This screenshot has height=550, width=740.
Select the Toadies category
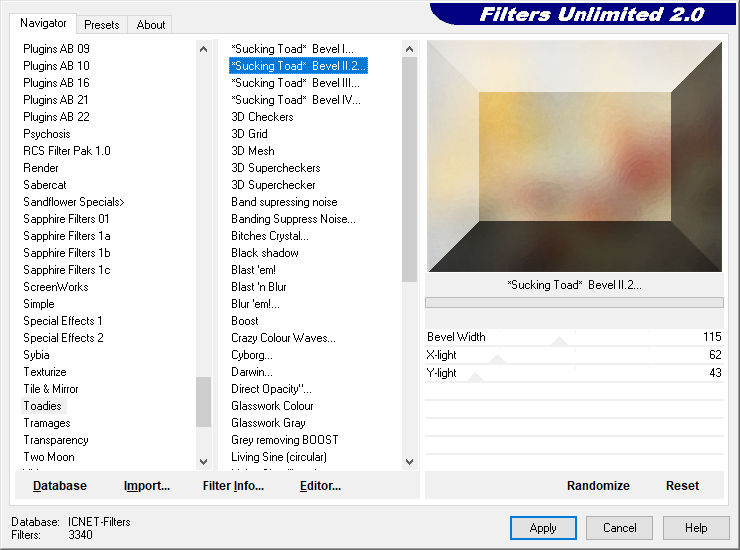[x=42, y=406]
